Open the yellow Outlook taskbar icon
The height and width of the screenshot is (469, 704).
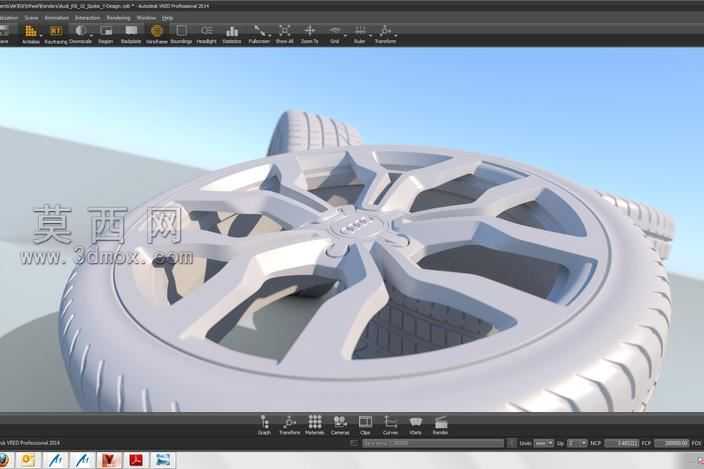coord(28,460)
